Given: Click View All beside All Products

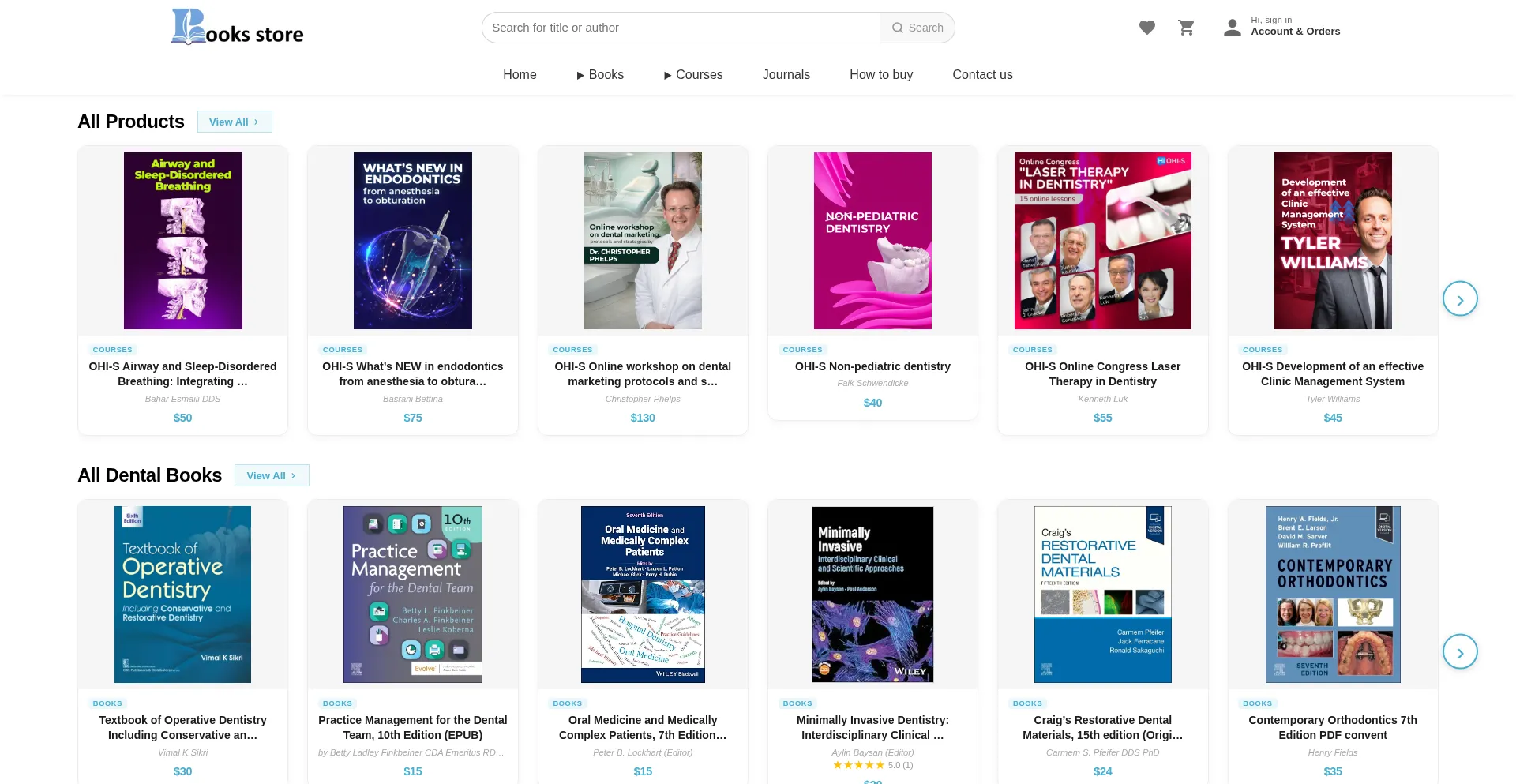Looking at the screenshot, I should point(235,122).
